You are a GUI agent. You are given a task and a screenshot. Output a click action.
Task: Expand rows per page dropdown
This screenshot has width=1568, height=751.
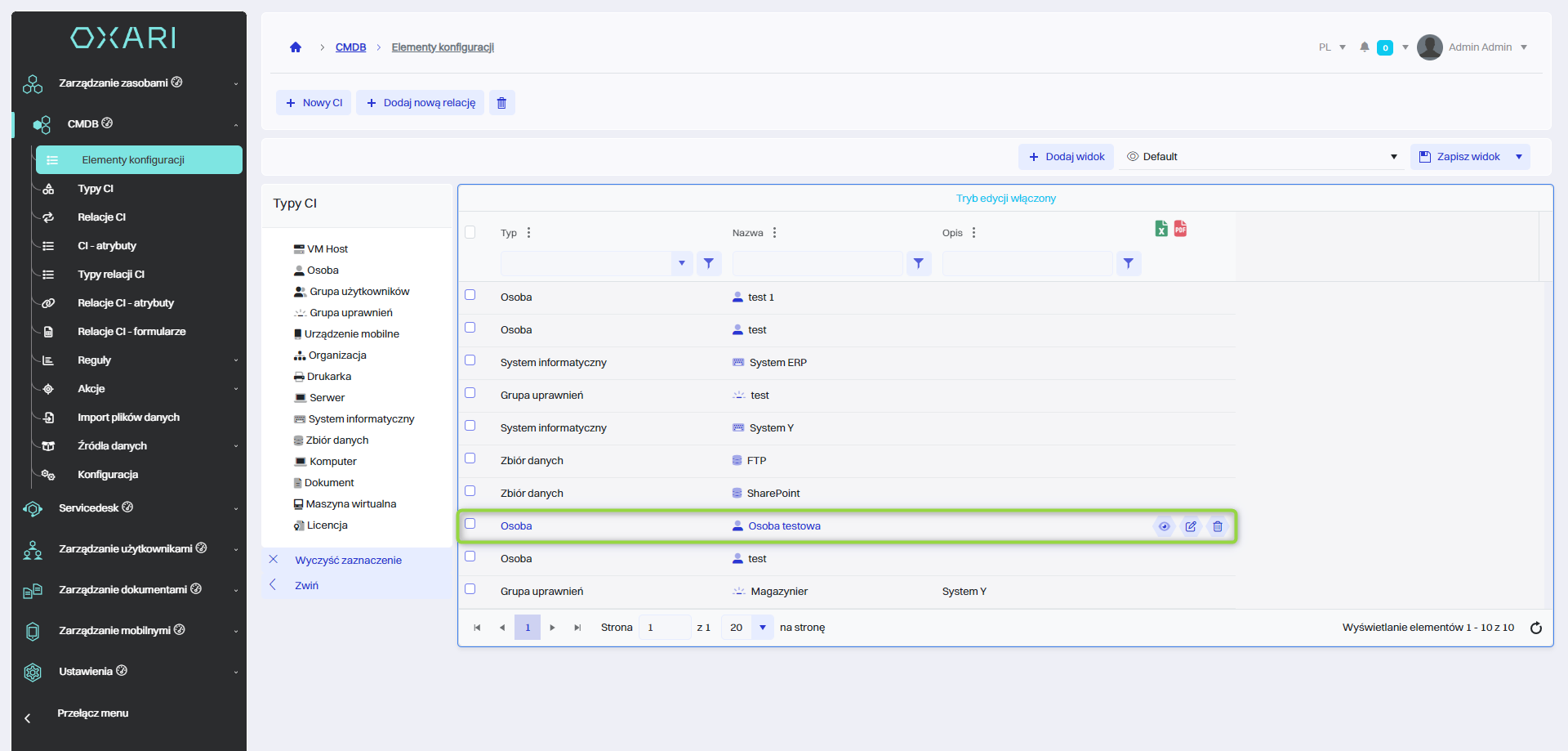[x=762, y=628]
